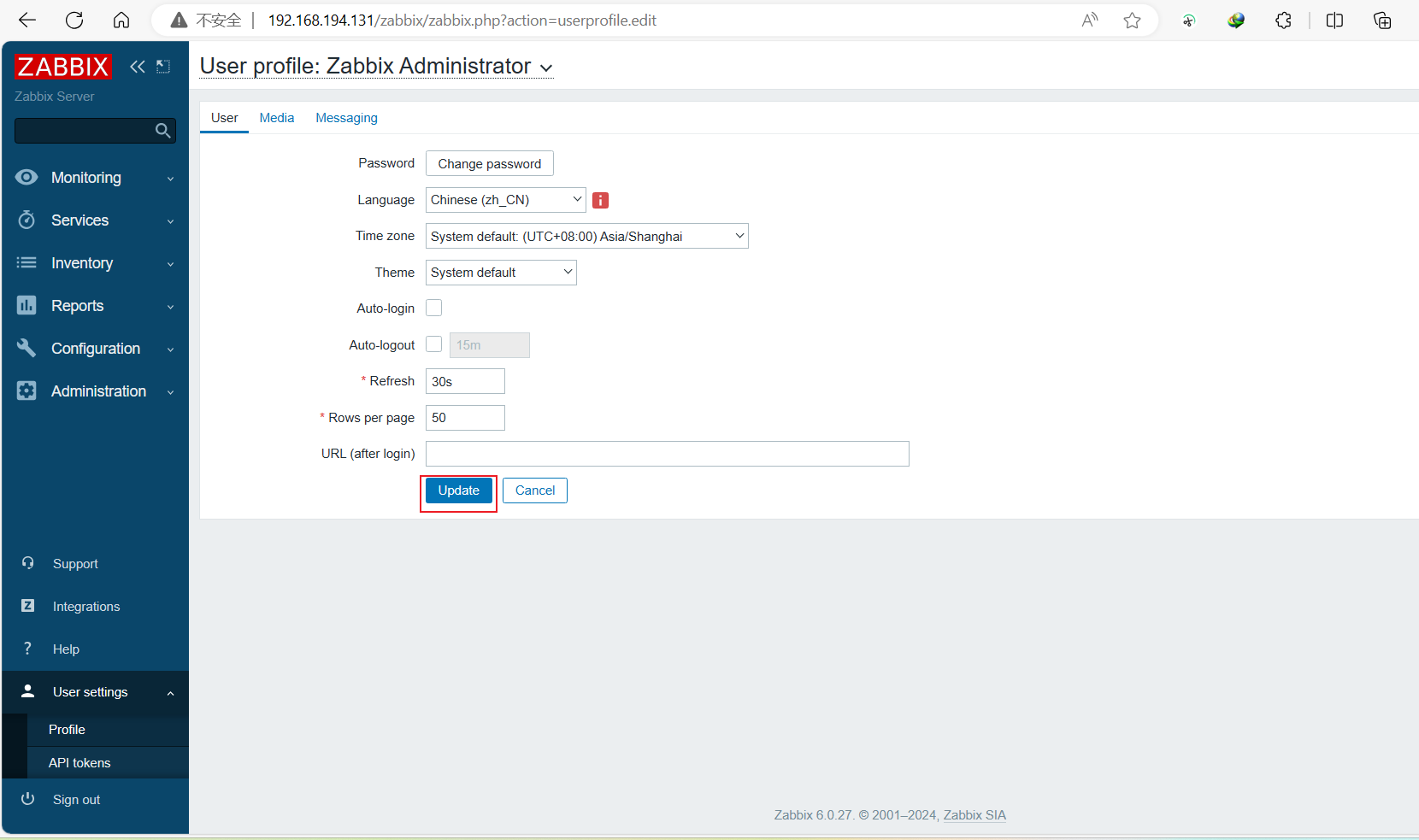This screenshot has width=1419, height=840.
Task: Click the Support headset icon
Action: [28, 563]
